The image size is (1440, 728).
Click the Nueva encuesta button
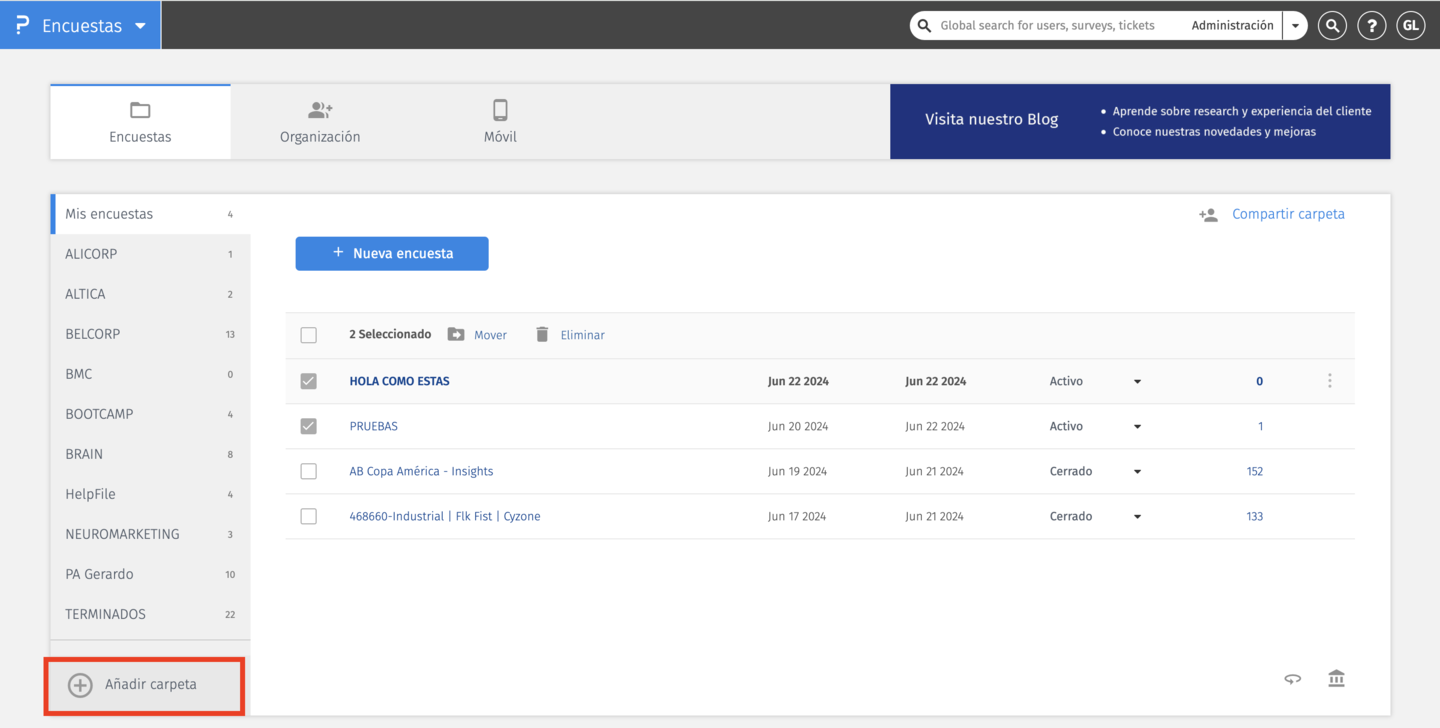pyautogui.click(x=392, y=254)
